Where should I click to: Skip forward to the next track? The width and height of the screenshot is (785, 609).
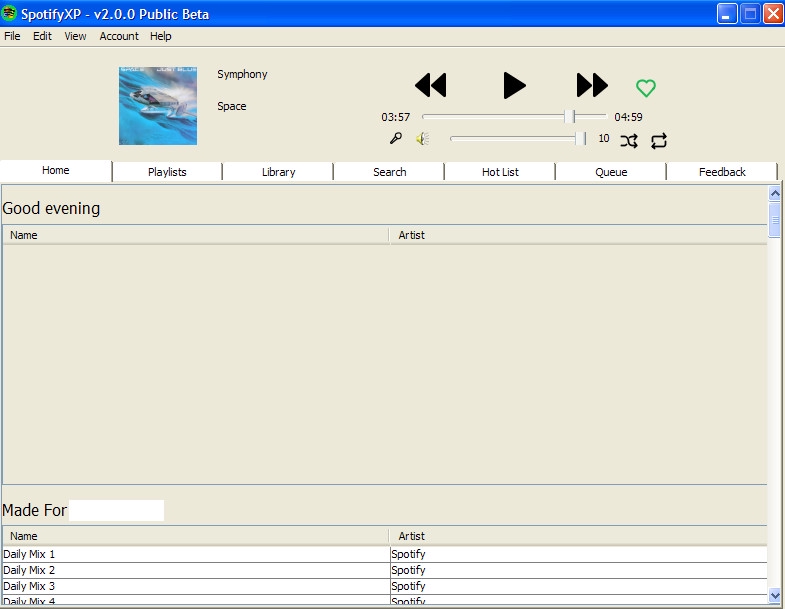point(592,85)
